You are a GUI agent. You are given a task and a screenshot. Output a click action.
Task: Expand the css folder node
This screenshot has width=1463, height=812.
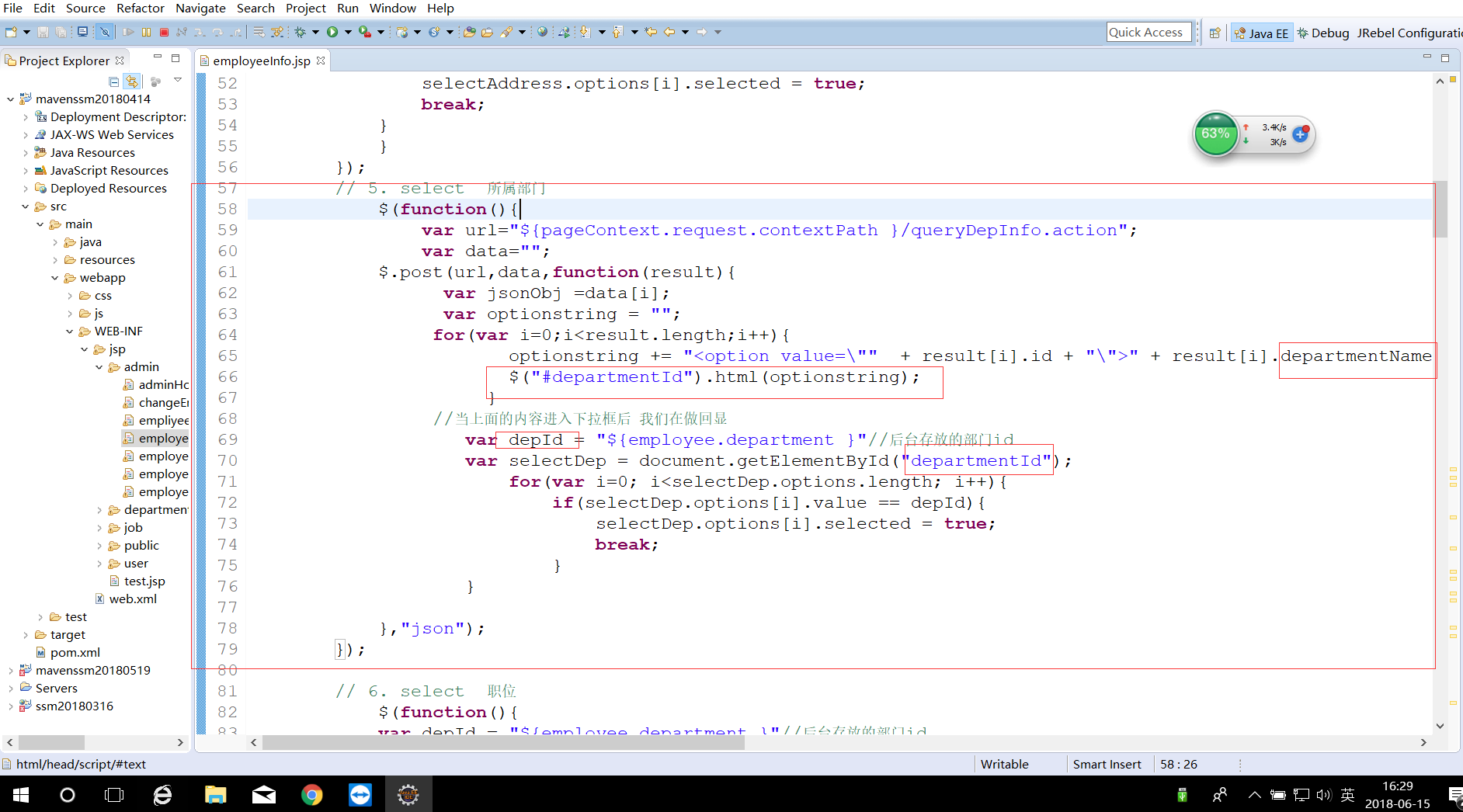(69, 296)
